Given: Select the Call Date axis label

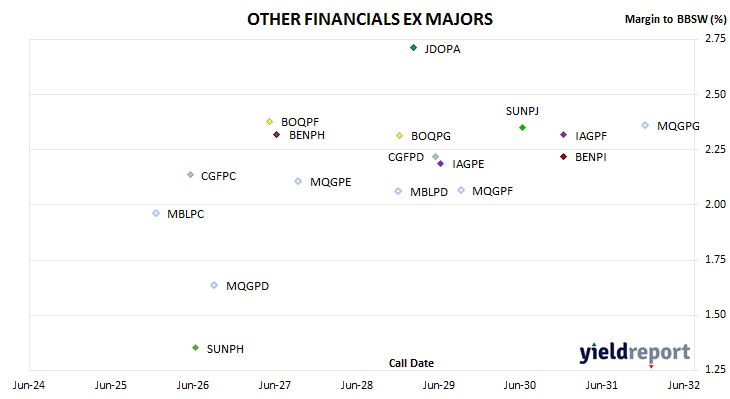Looking at the screenshot, I should click(411, 363).
